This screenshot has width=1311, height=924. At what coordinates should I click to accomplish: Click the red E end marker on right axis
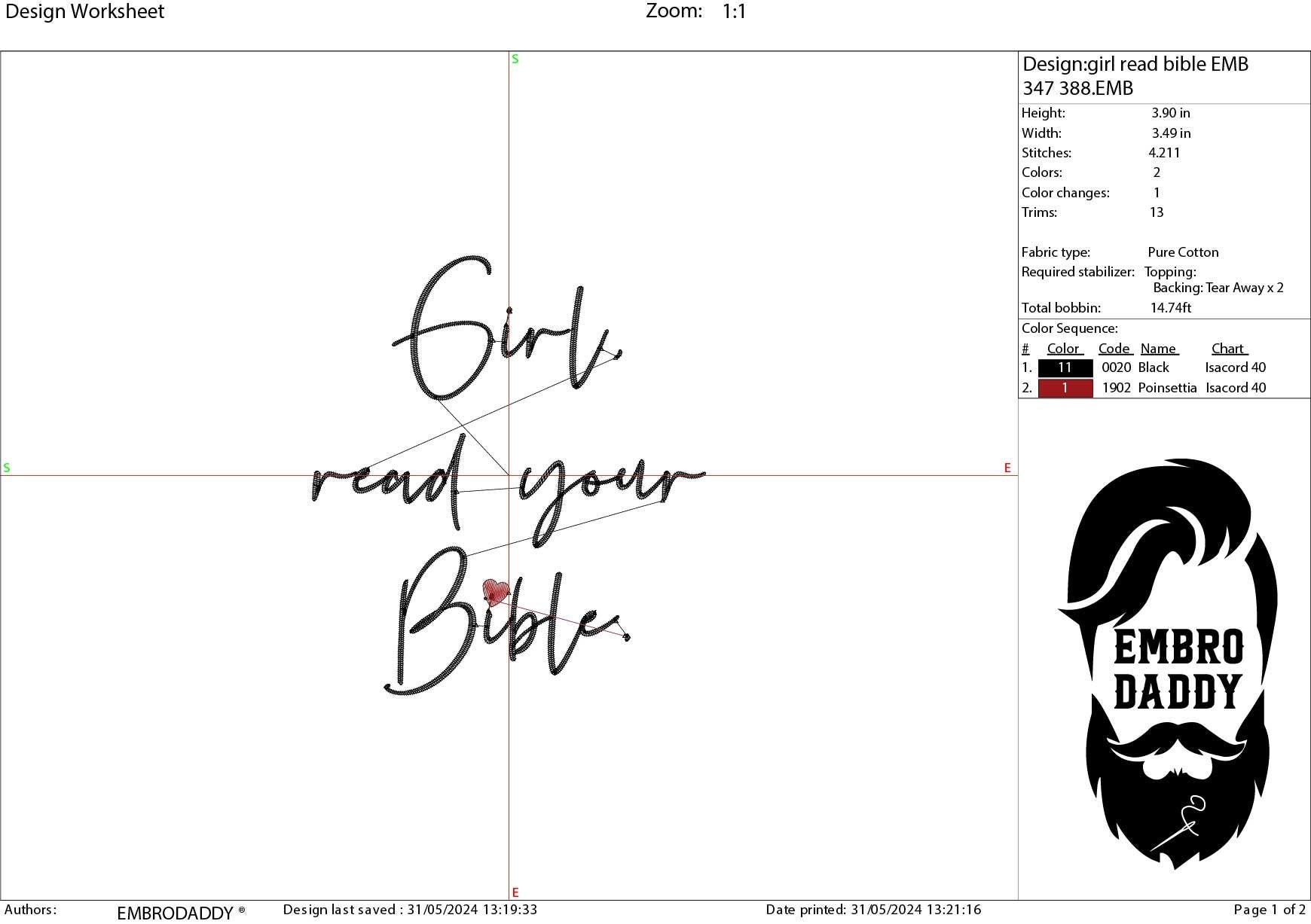coord(1007,468)
